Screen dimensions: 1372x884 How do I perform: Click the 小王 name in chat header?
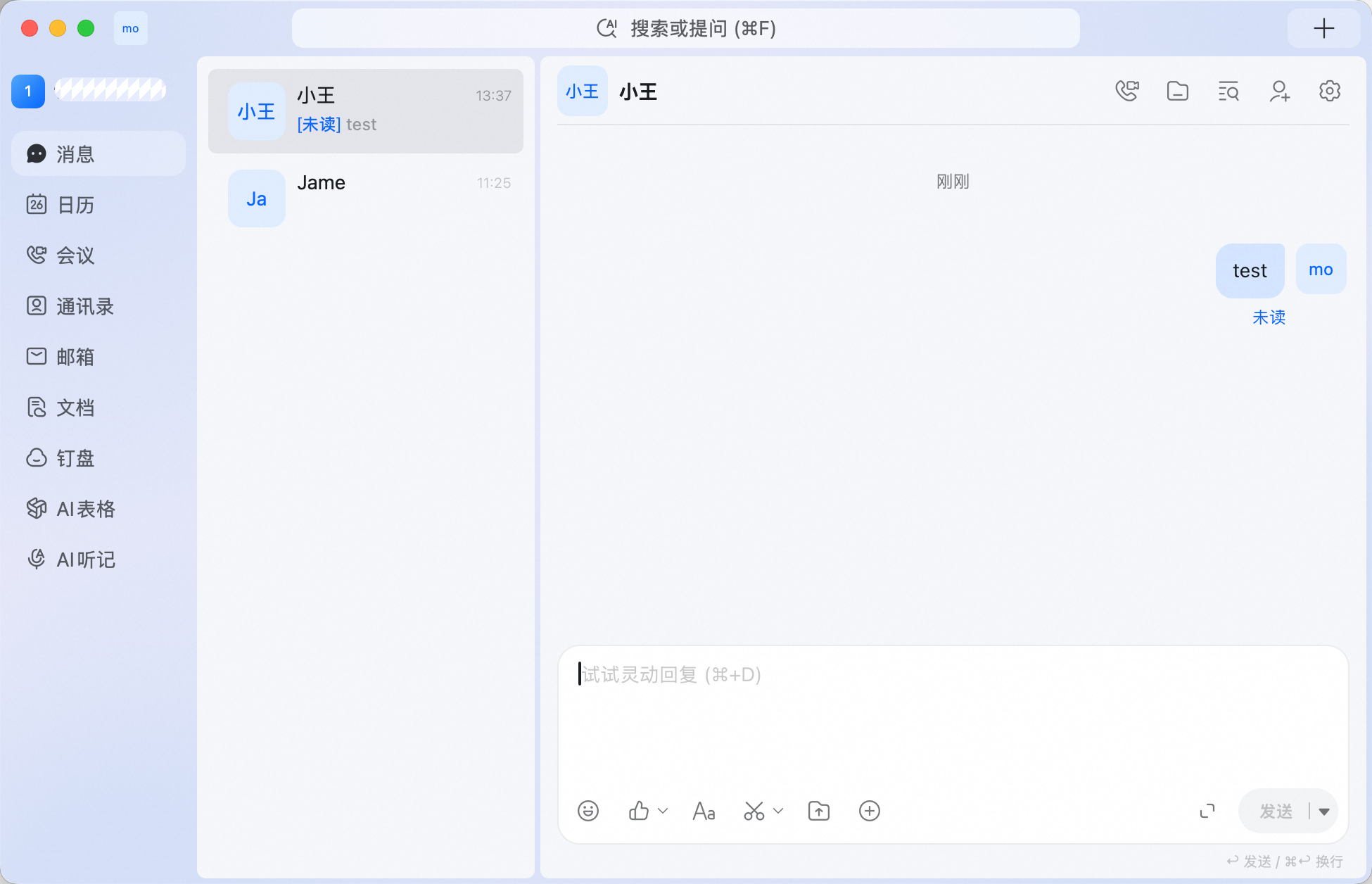(638, 91)
